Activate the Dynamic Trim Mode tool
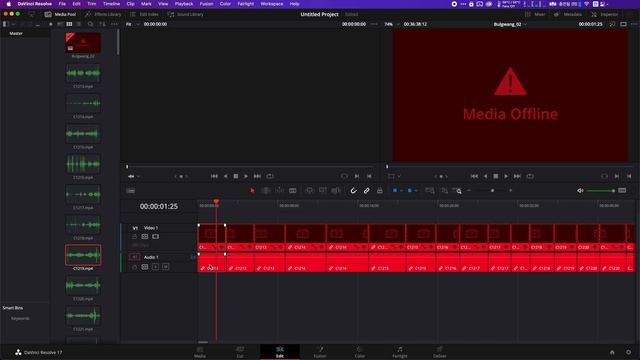640x360 pixels. coord(279,191)
